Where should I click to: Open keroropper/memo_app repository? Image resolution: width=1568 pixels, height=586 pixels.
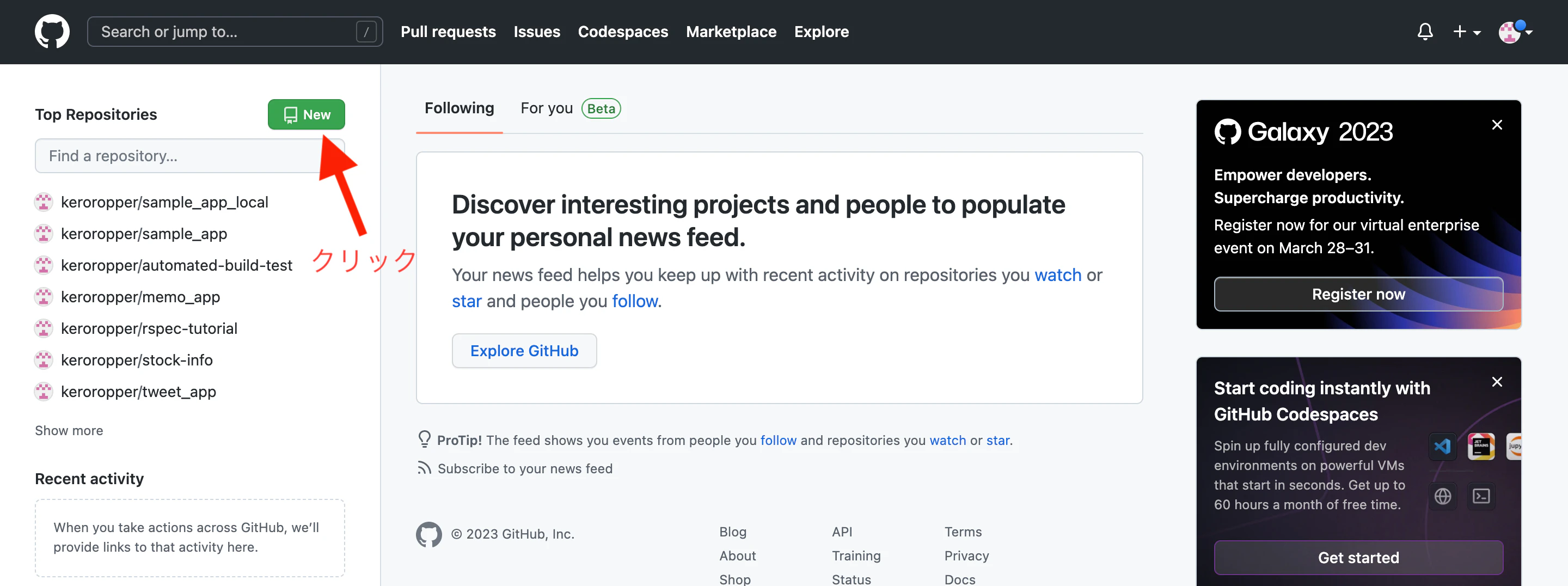140,297
